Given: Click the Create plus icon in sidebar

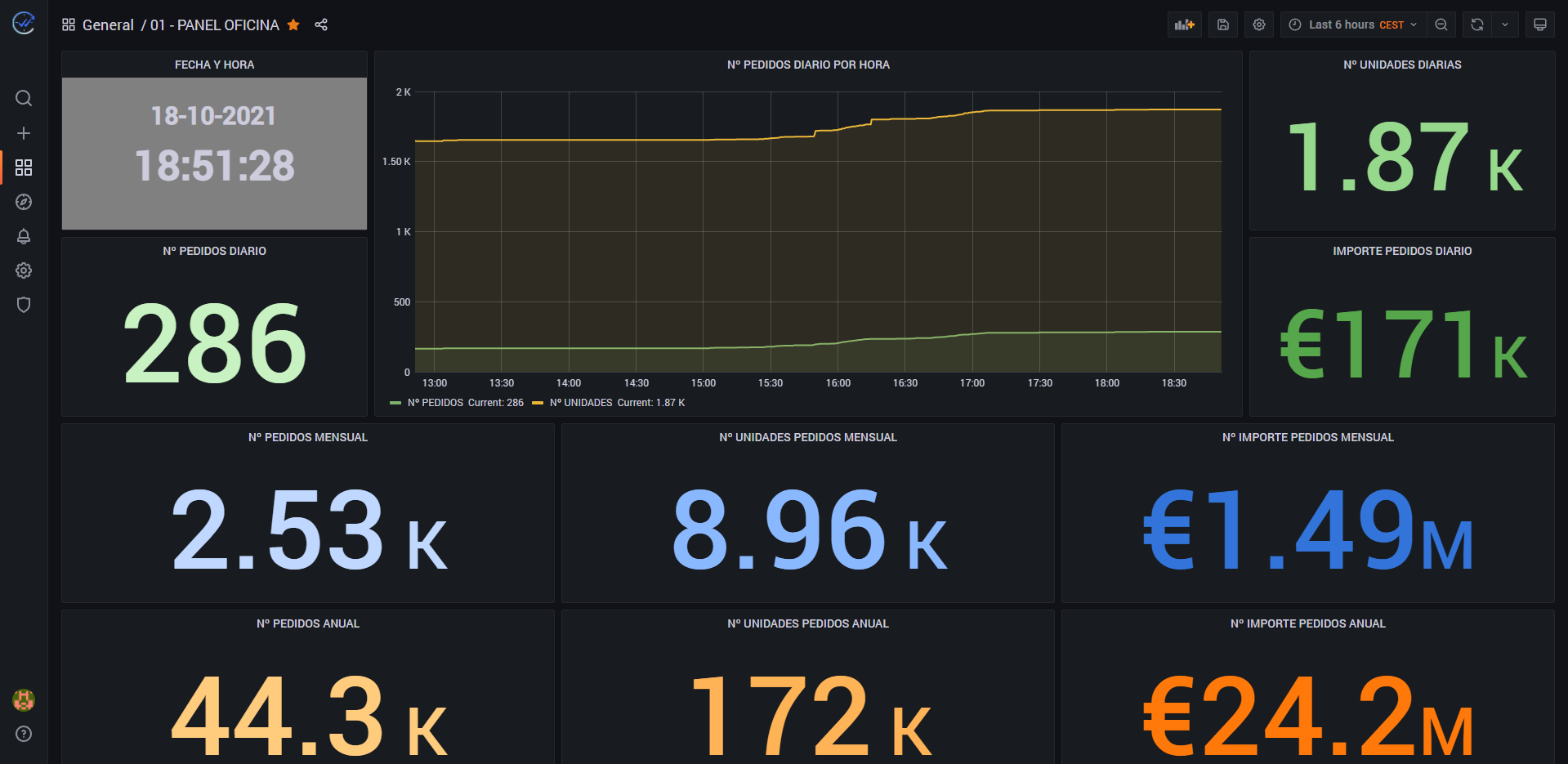Looking at the screenshot, I should 24,133.
